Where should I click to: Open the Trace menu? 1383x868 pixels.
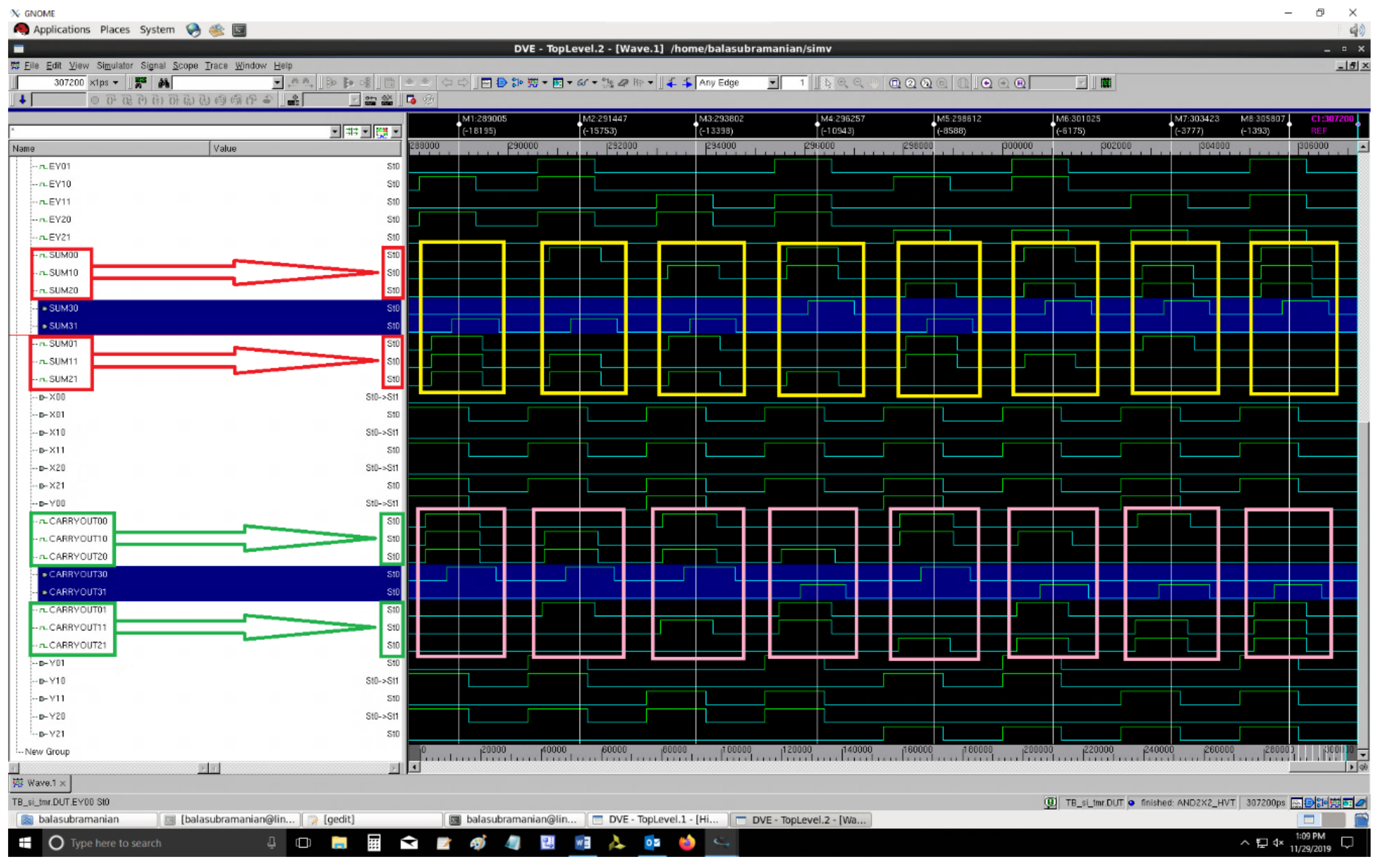point(216,65)
